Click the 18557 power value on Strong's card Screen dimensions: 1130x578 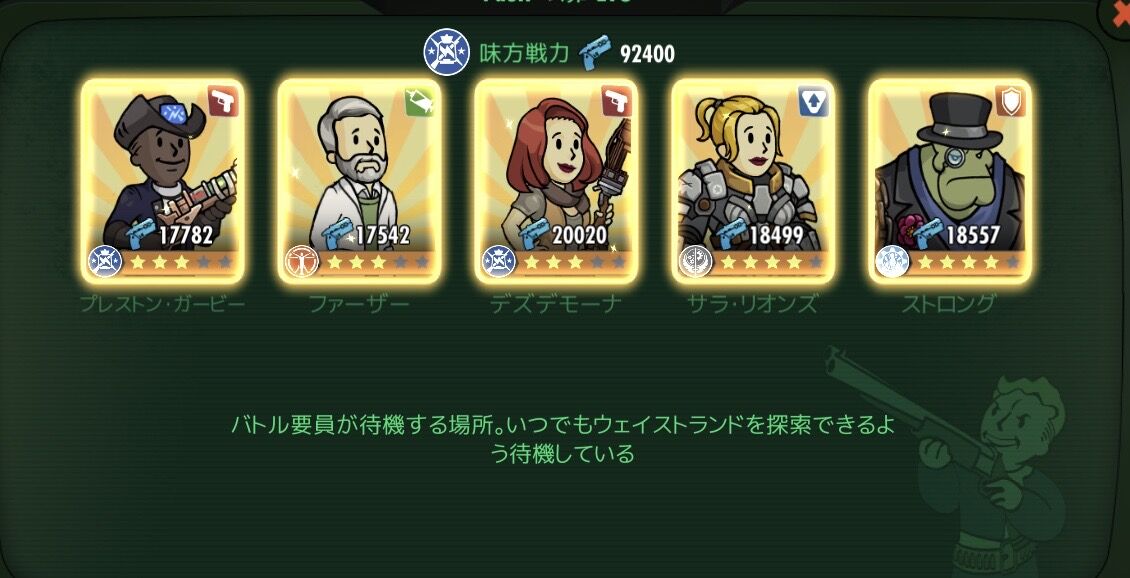(x=972, y=235)
